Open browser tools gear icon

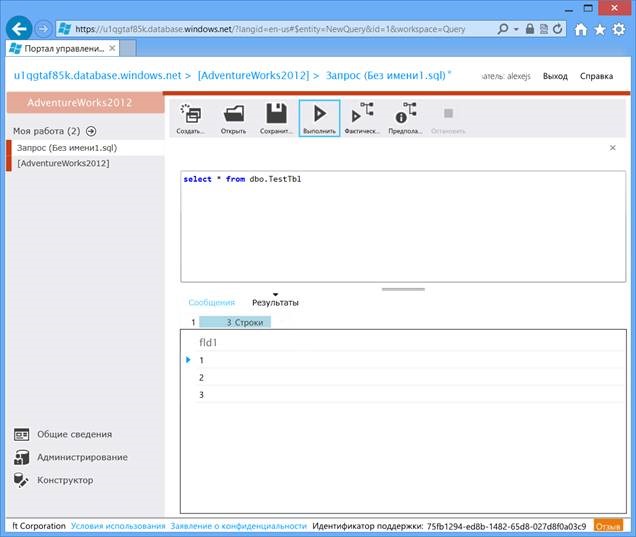click(619, 29)
